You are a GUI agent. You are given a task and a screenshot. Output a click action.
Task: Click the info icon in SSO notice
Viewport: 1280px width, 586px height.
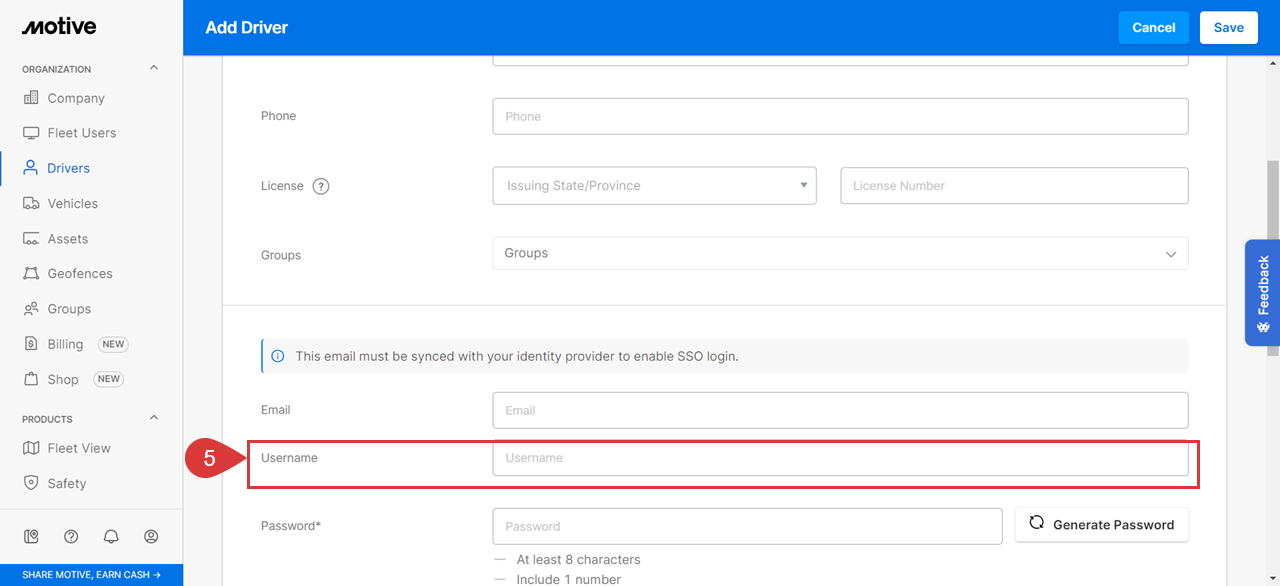278,356
